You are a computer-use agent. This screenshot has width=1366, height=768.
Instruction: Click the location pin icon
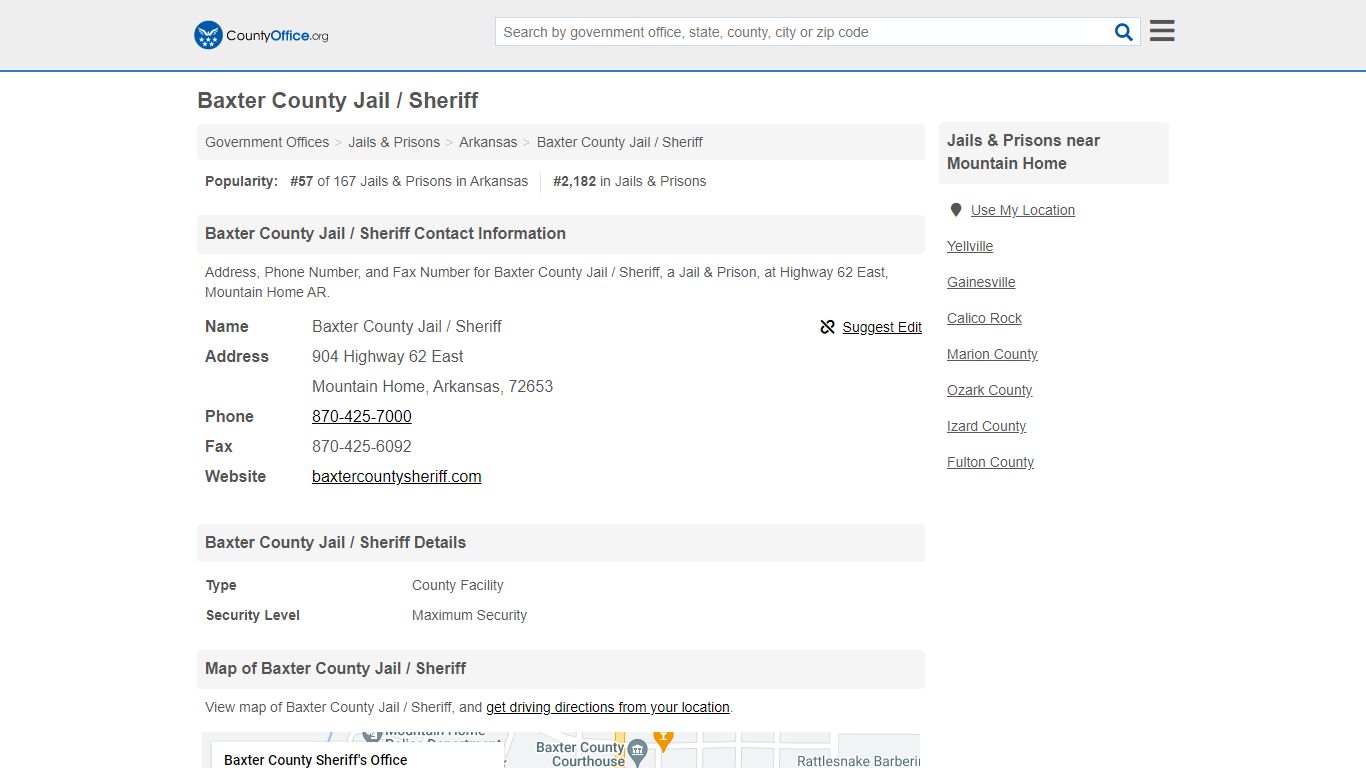coord(956,210)
